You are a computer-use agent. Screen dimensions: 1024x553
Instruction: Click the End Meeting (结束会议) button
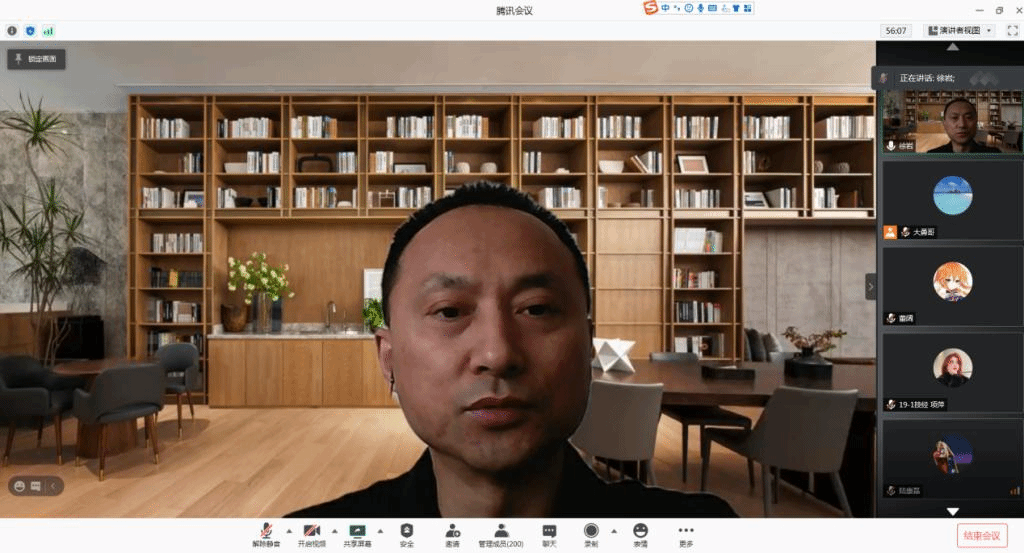[982, 535]
